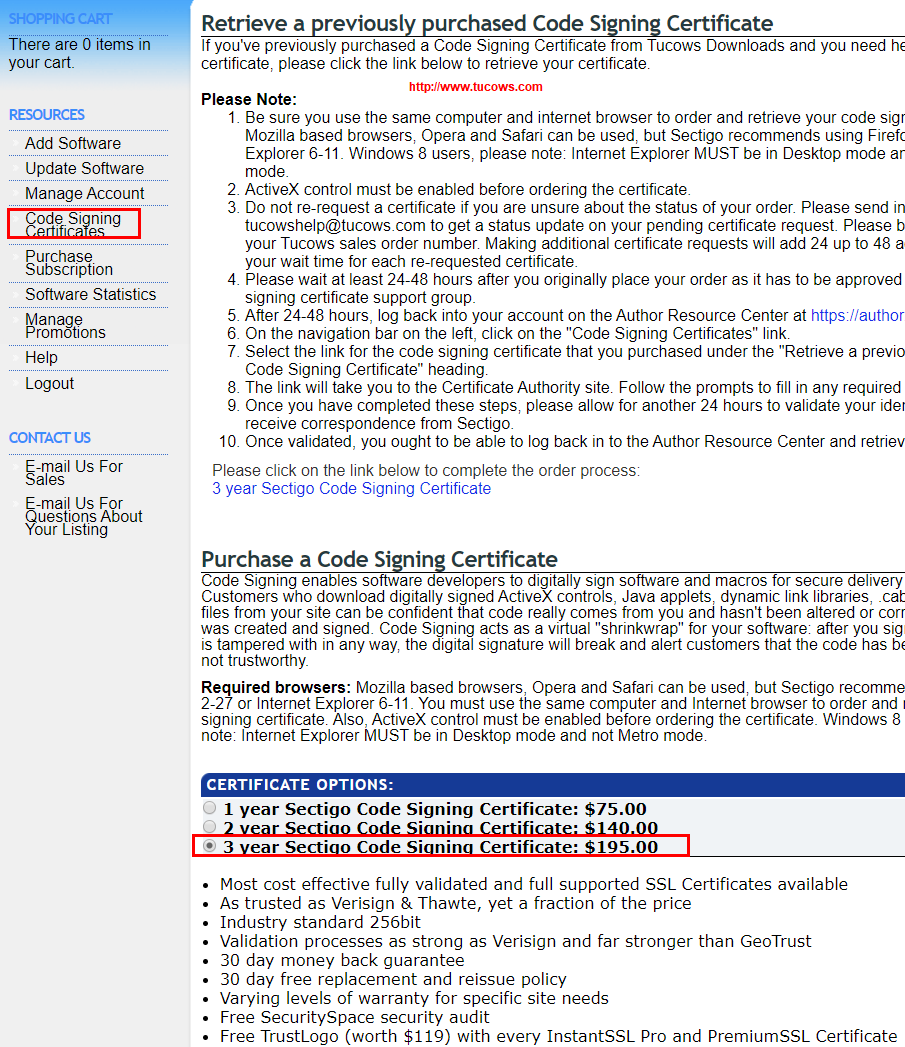Select the 1 year Sectigo certificate radio button

tap(209, 808)
